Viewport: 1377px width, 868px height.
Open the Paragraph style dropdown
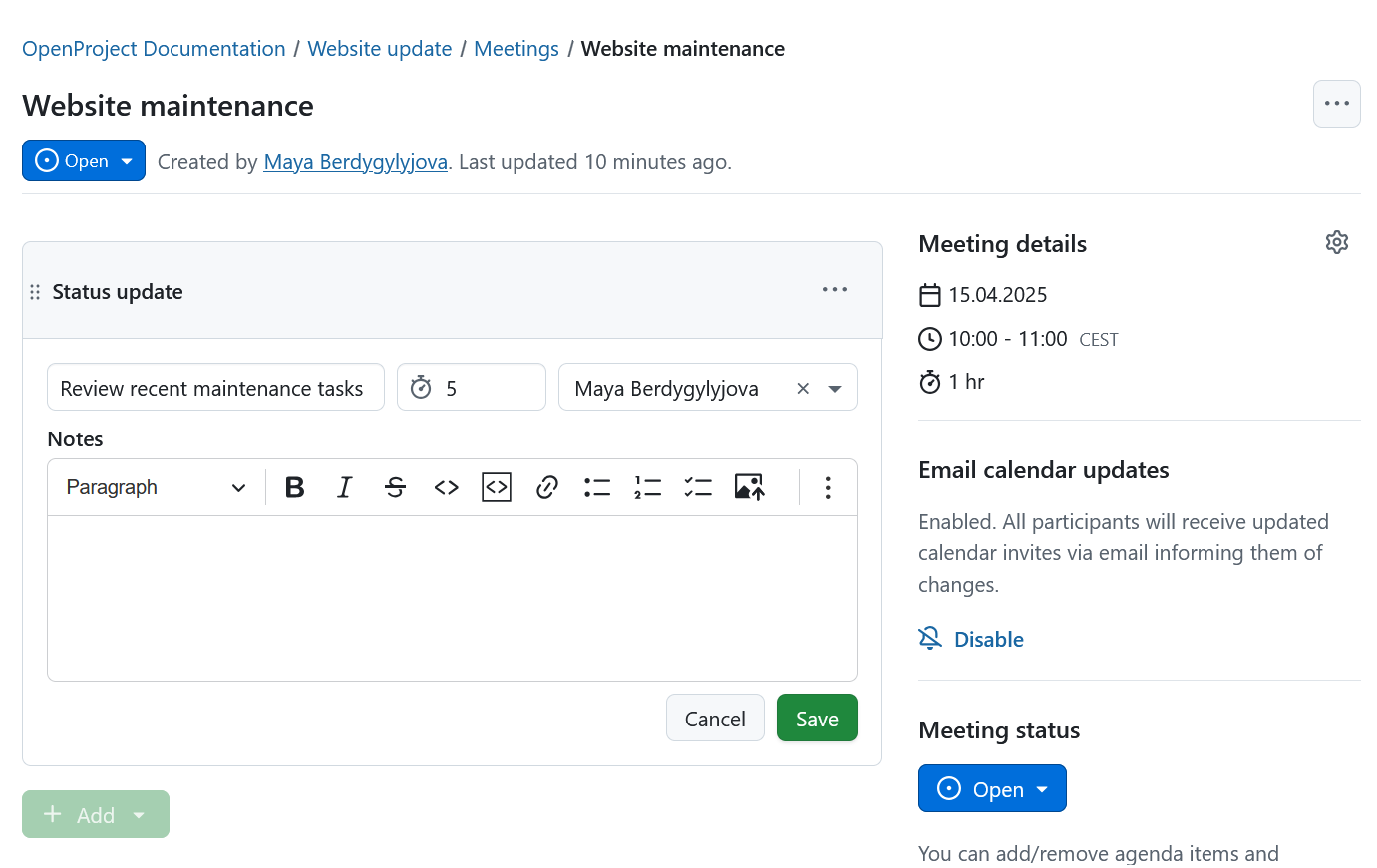pyautogui.click(x=155, y=487)
